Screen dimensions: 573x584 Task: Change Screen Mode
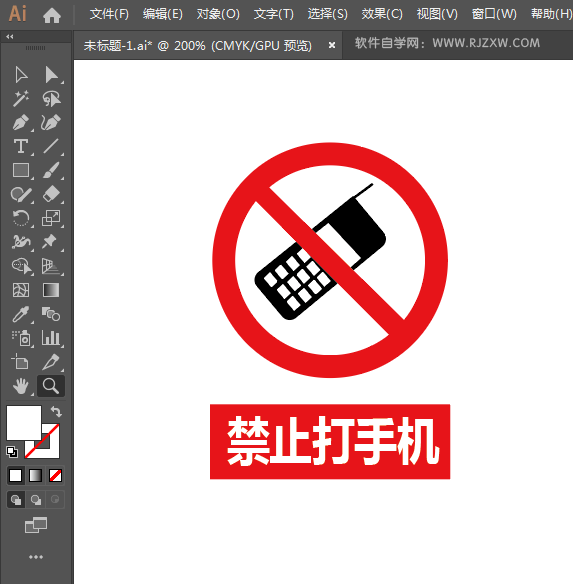[x=36, y=525]
